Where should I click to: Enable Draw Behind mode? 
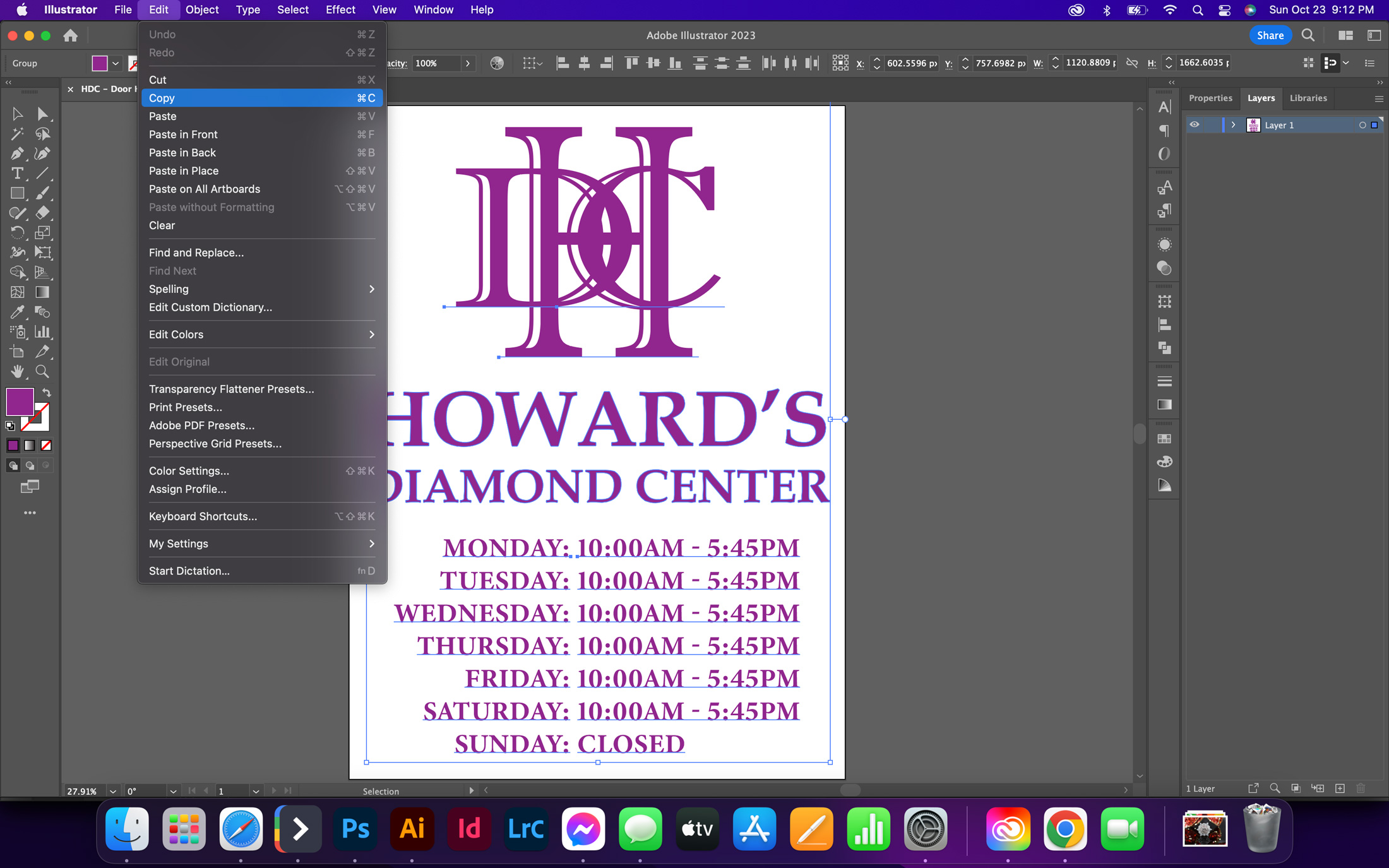pos(30,466)
